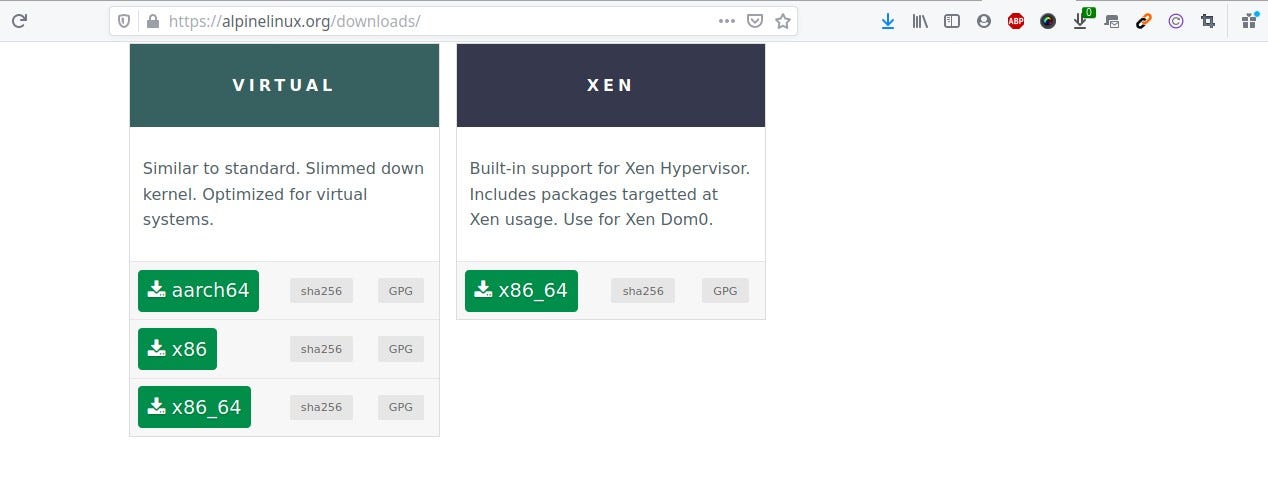Viewport: 1268px width, 479px height.
Task: Download Virtual x86 image
Action: pyautogui.click(x=177, y=349)
